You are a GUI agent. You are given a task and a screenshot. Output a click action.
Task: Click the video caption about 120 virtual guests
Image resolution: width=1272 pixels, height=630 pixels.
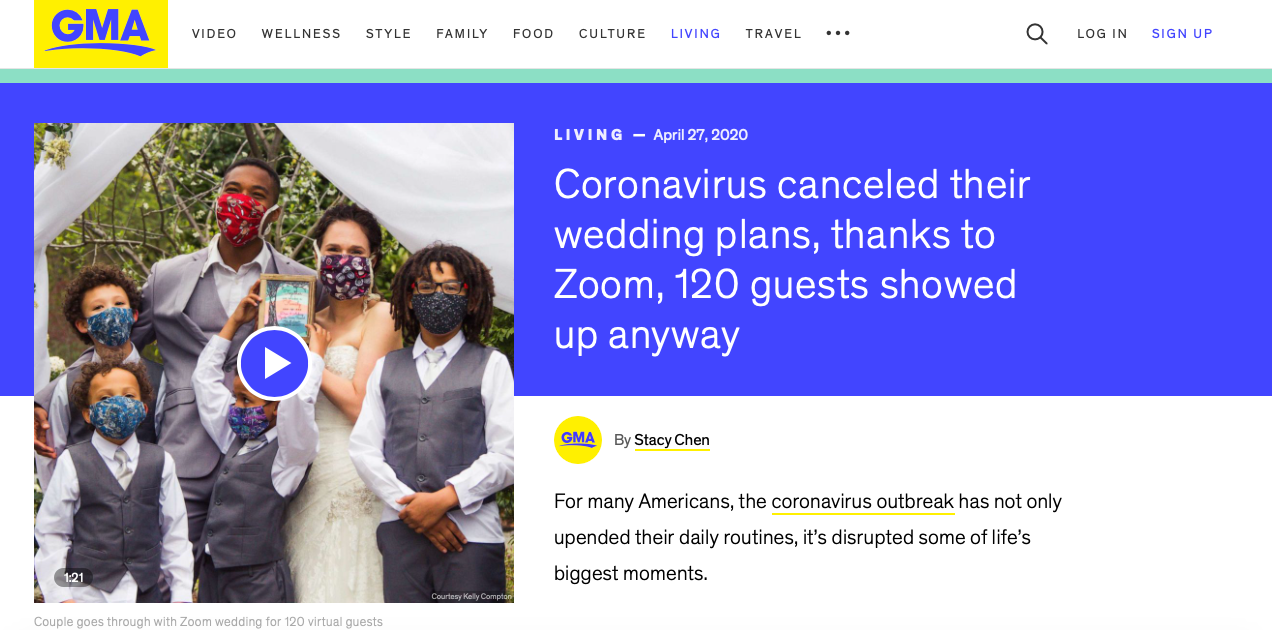point(208,622)
